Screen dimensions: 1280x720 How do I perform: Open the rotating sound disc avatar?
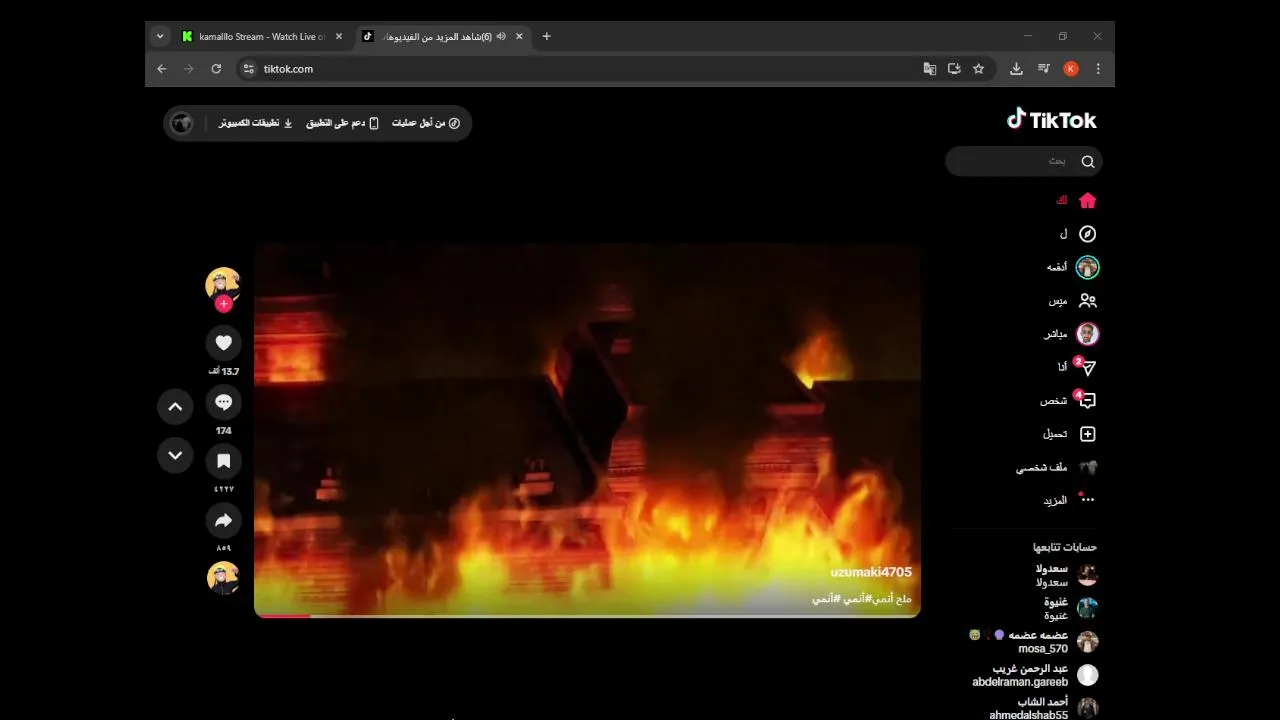point(223,578)
